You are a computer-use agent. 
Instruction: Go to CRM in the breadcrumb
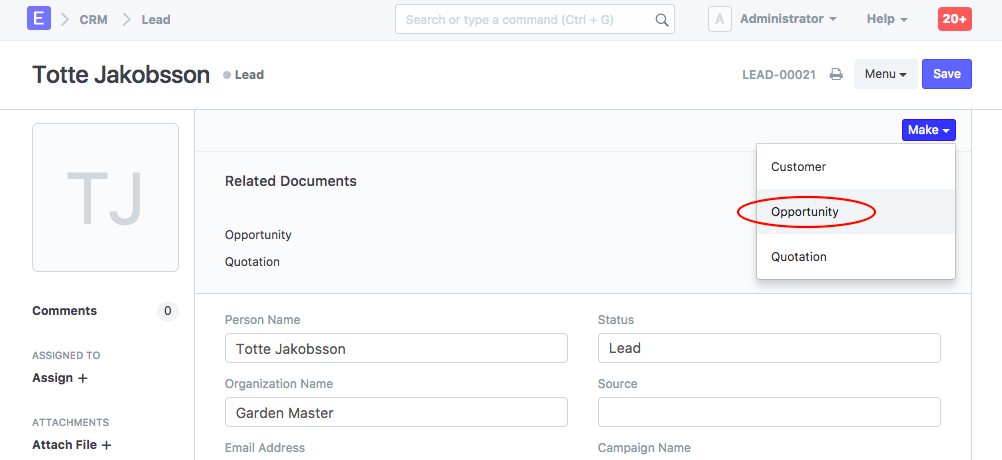click(93, 20)
